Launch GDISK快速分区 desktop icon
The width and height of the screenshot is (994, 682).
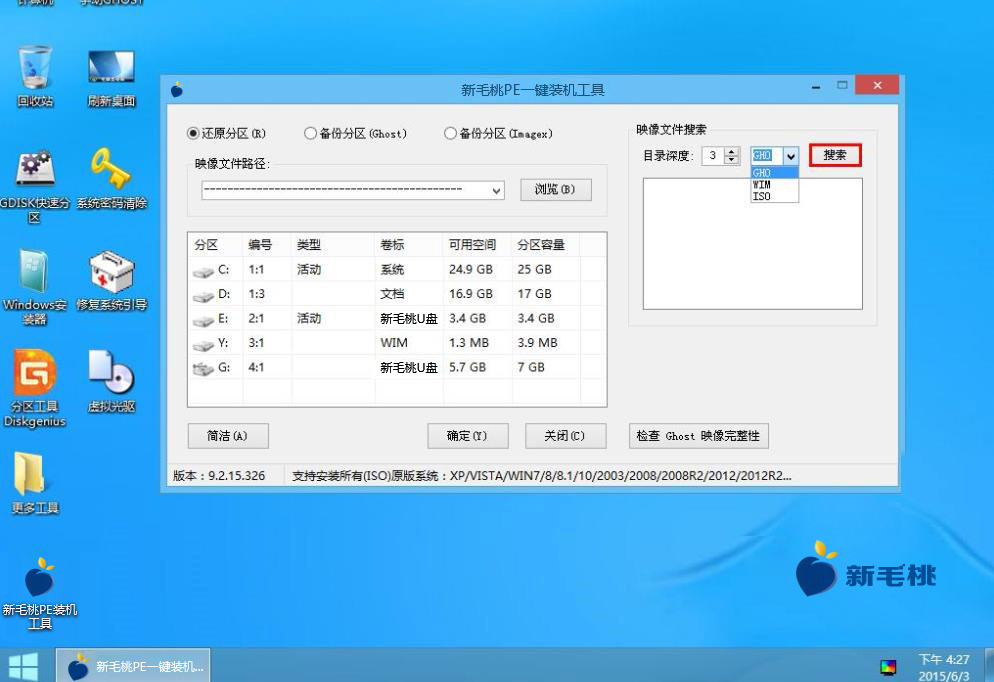(34, 185)
